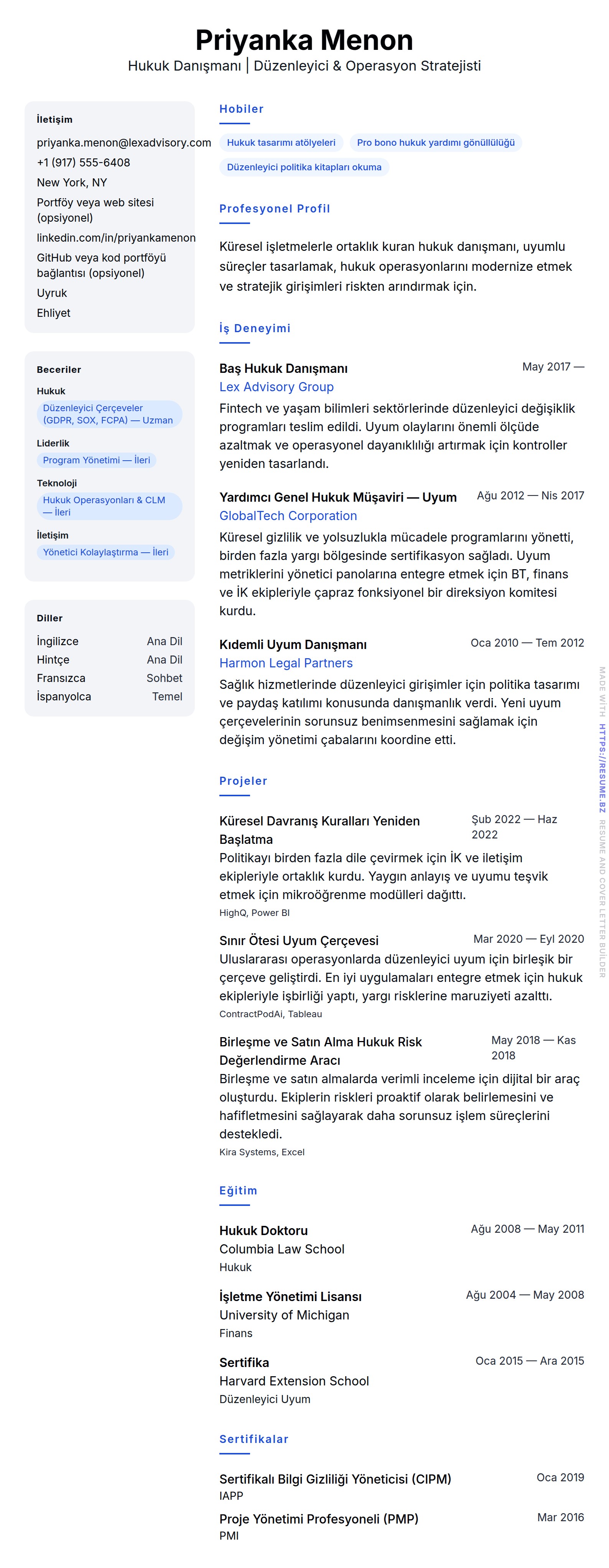This screenshot has width=609, height=1568.
Task: Click the İş Deneyimi section heading
Action: point(255,328)
